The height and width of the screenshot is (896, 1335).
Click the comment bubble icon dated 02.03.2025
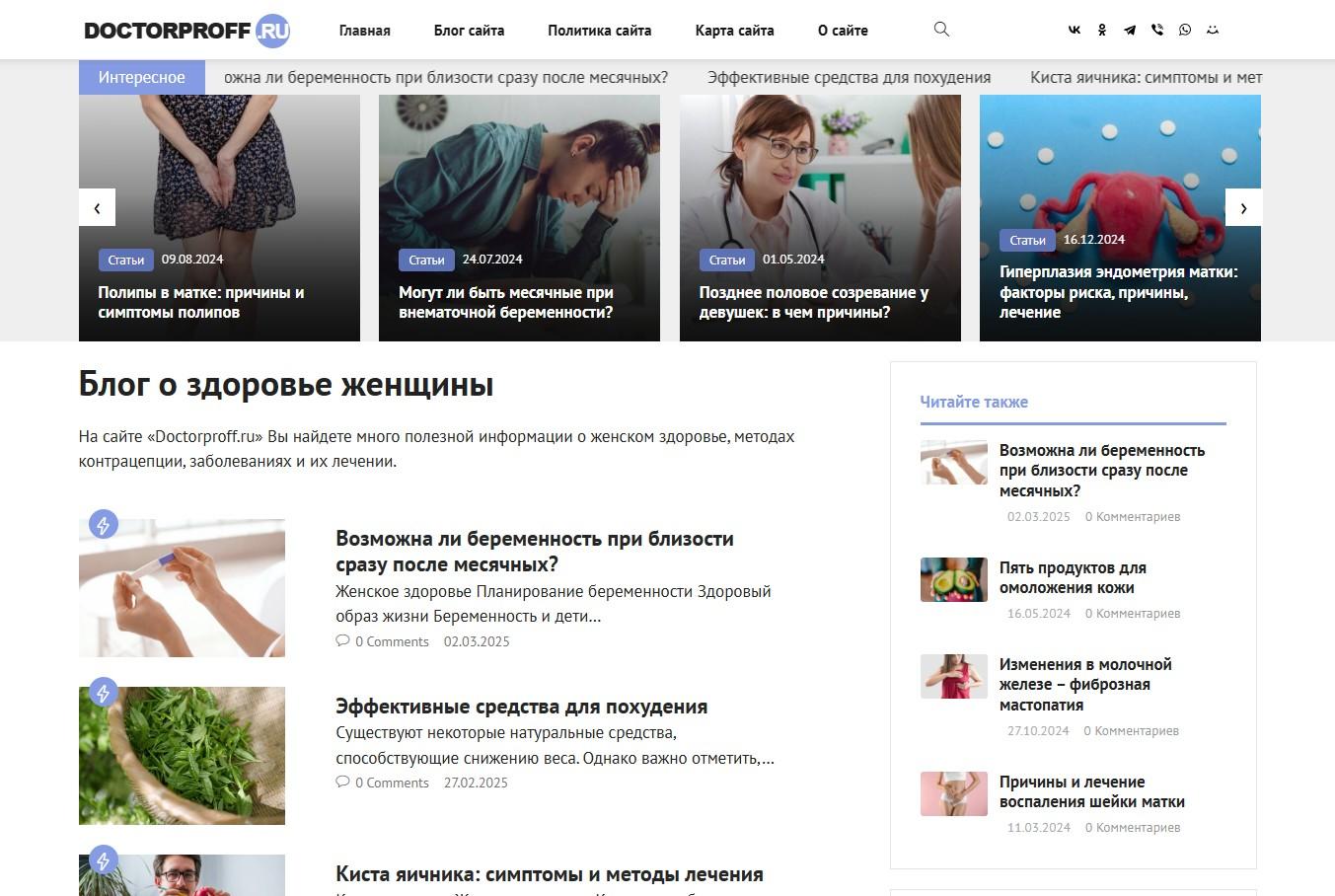[342, 641]
